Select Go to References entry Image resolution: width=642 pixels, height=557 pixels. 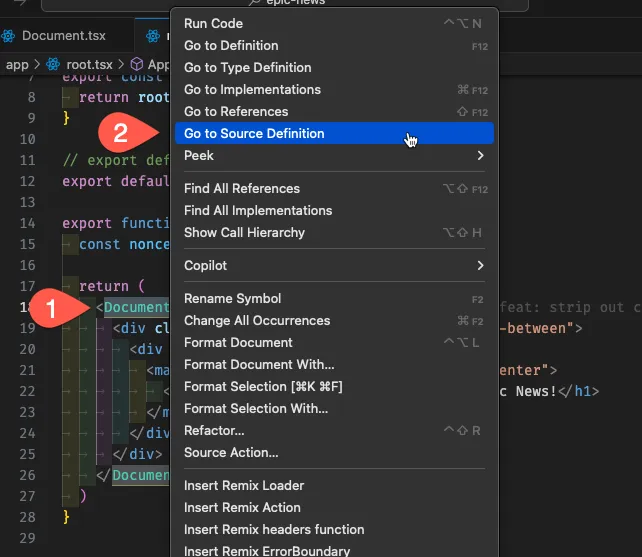(334, 111)
